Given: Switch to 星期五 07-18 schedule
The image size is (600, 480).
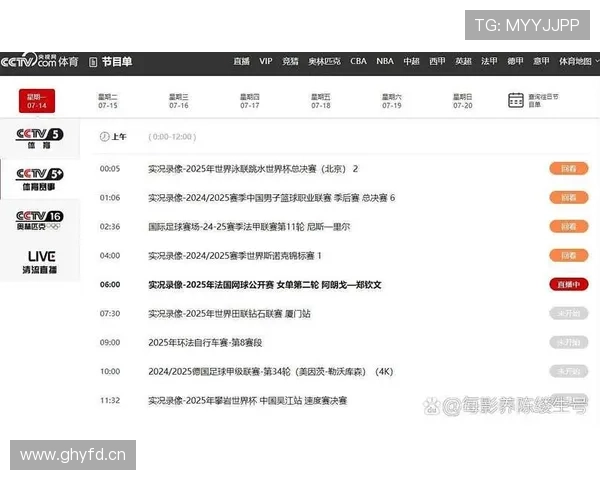Looking at the screenshot, I should [x=321, y=101].
